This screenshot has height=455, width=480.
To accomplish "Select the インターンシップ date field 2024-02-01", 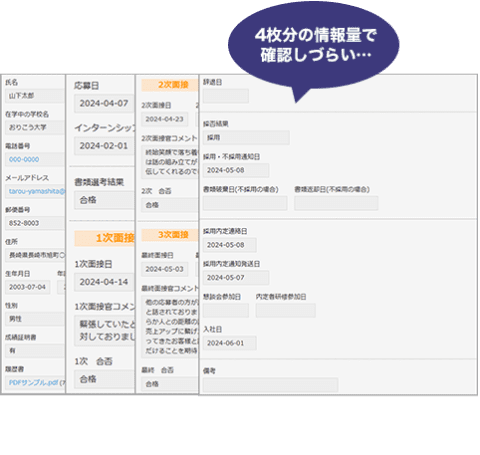I will (104, 146).
